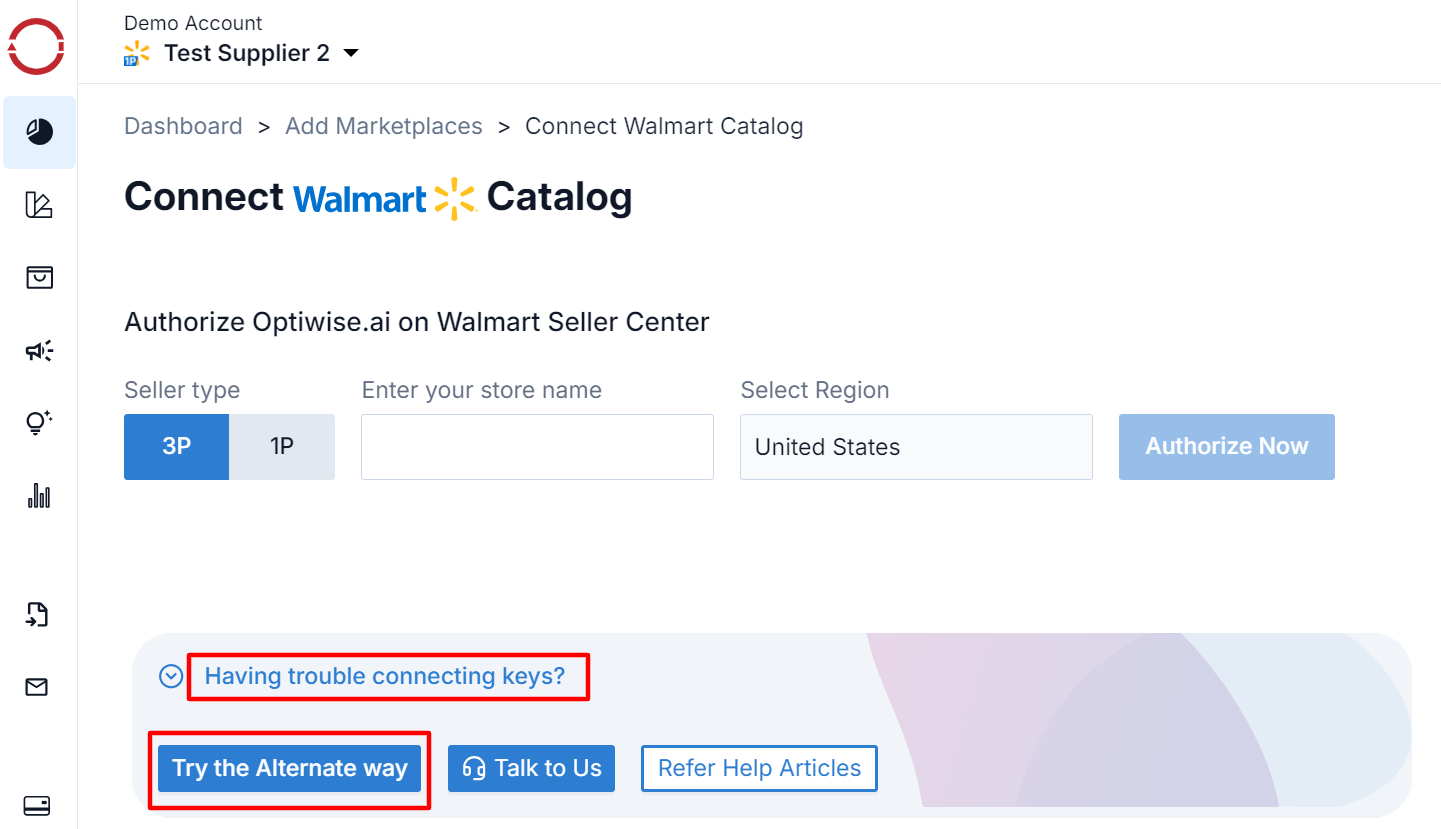Click the Authorize Now button
The width and height of the screenshot is (1441, 829).
coord(1227,447)
